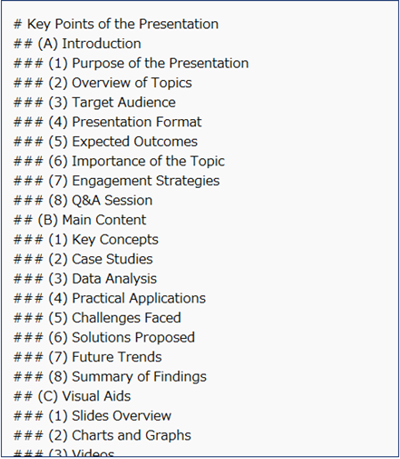The image size is (400, 459).
Task: Click the 'Target Audience' line
Action: (x=94, y=103)
